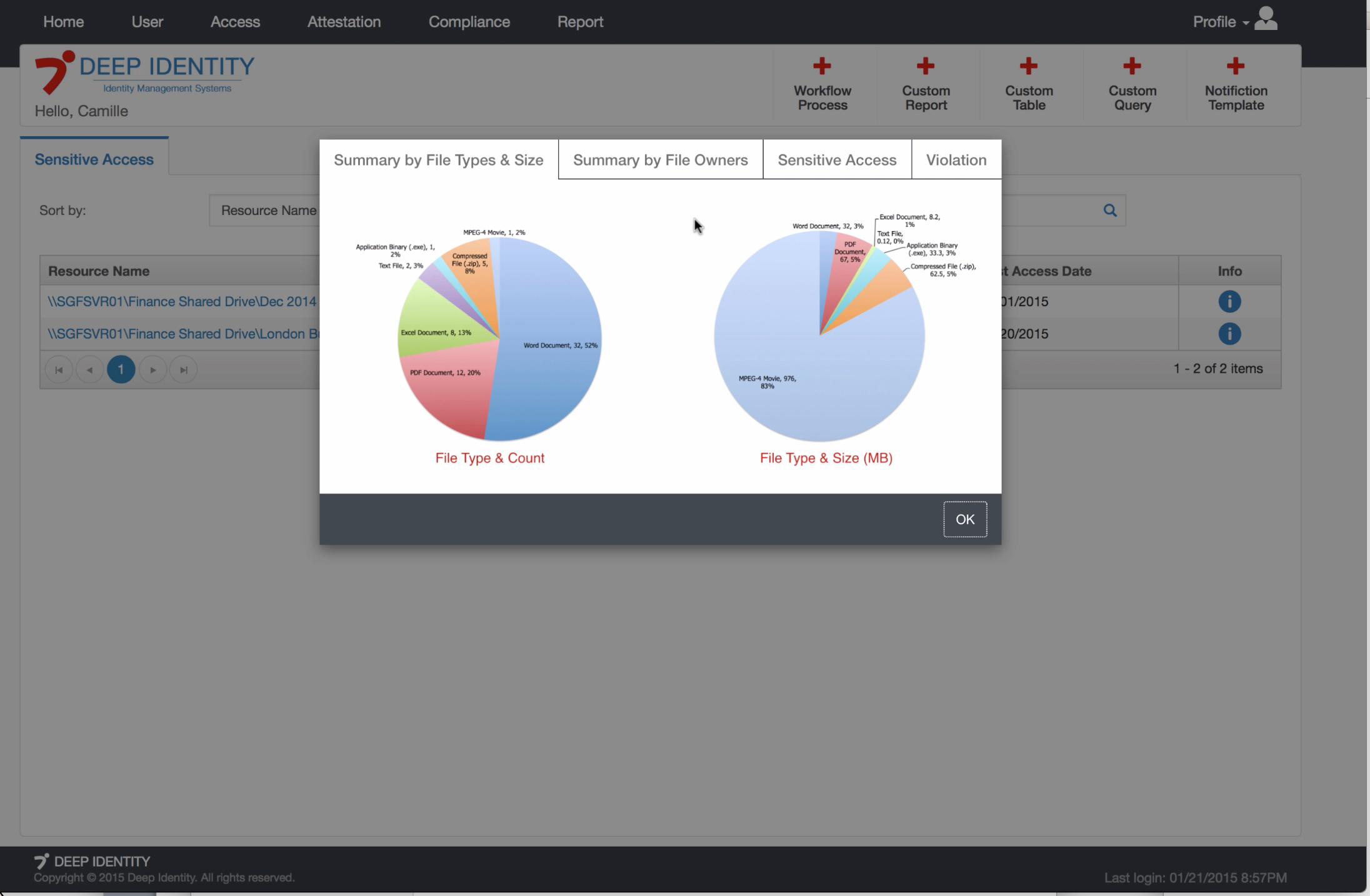
Task: Open the Finance Shared Drive Dec 2014 link
Action: [182, 302]
